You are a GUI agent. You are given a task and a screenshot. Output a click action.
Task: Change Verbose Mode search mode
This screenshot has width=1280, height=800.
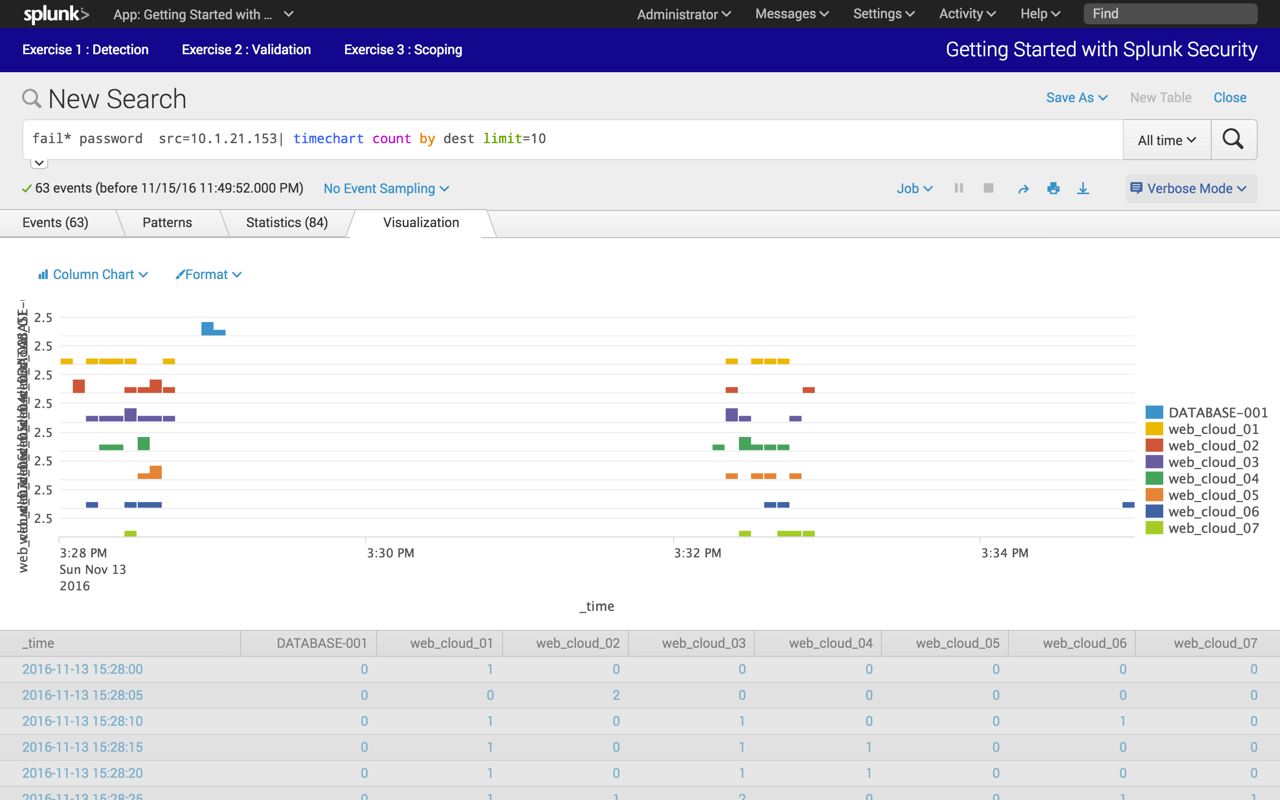click(1190, 188)
